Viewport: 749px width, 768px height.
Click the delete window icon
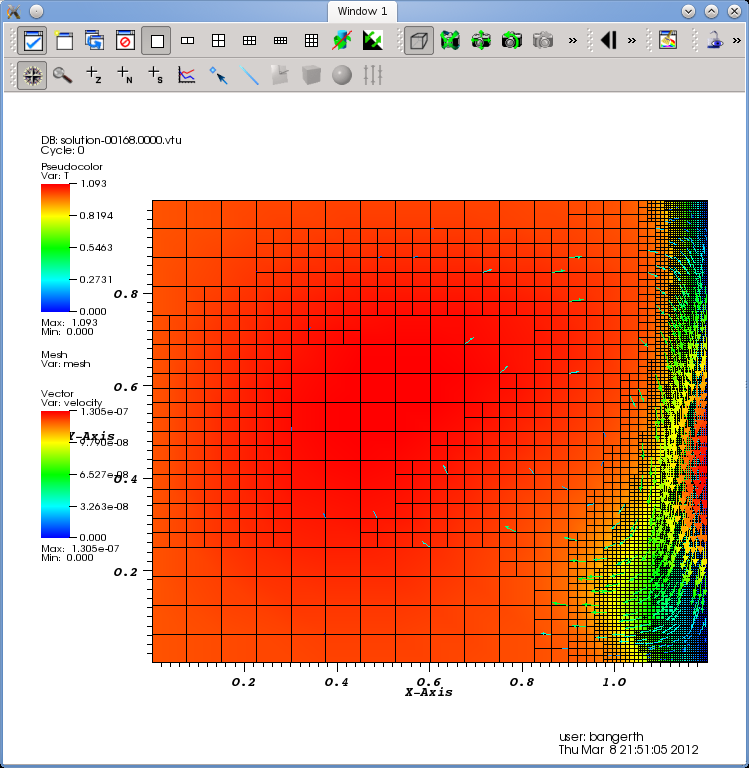tap(125, 41)
